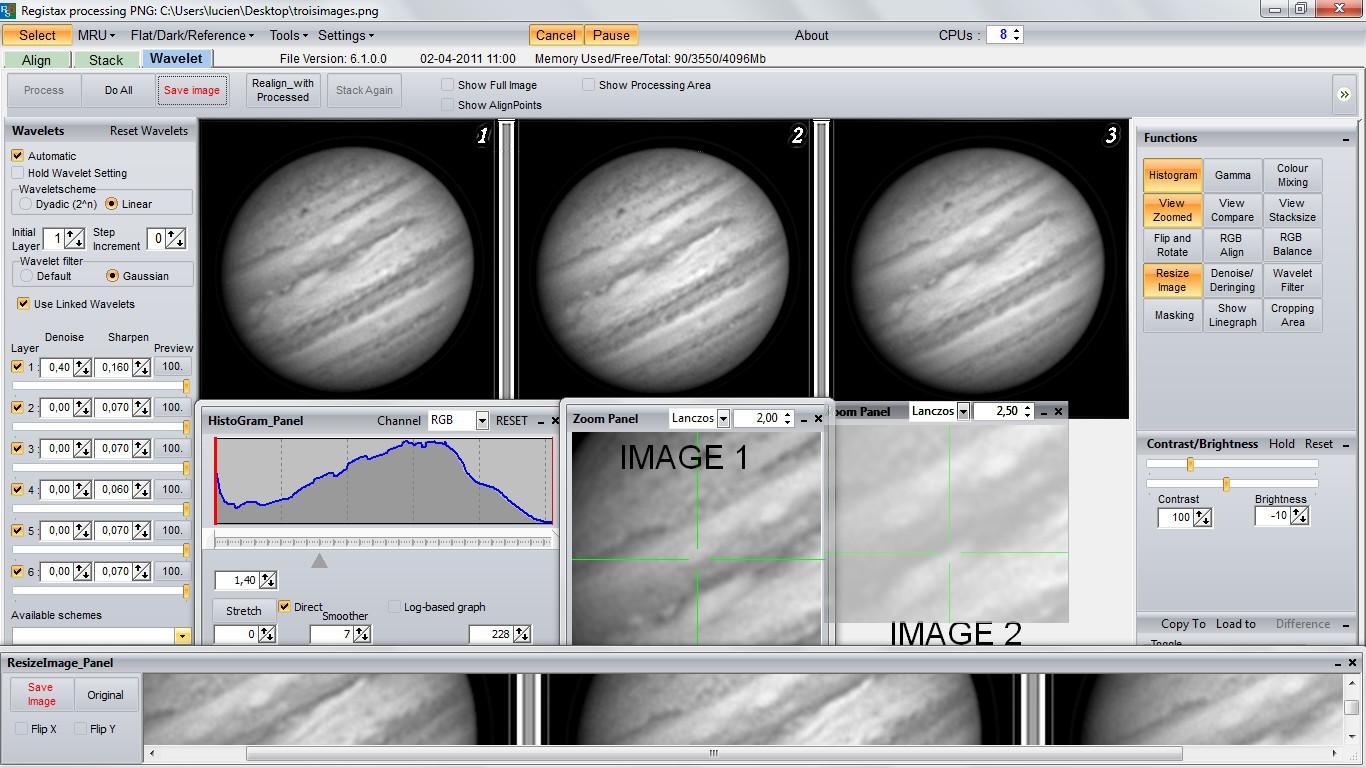Click the Layer 1 Denoise value field
Image resolution: width=1366 pixels, height=768 pixels.
click(56, 368)
